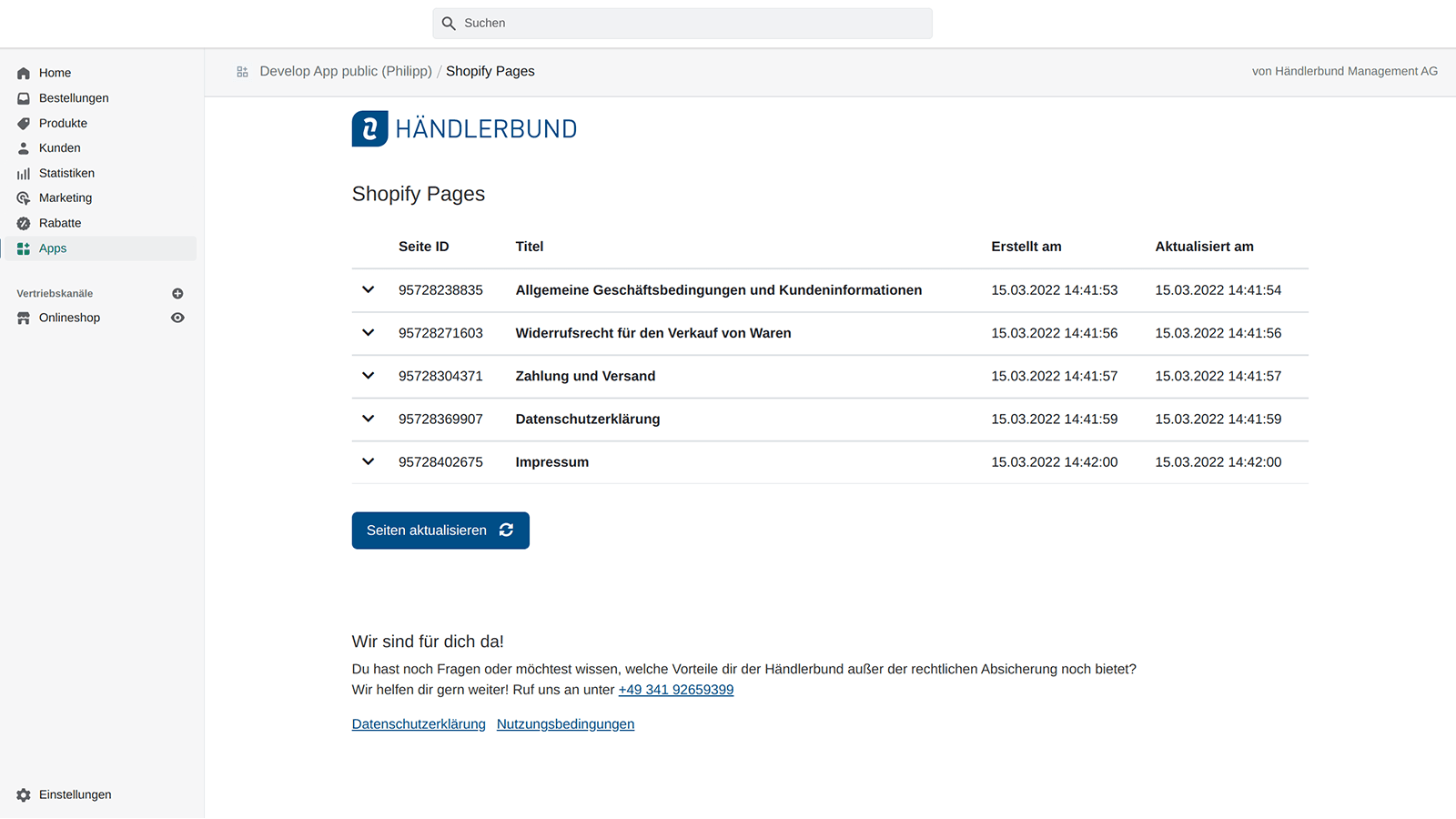Open Statistiken via the chart icon

click(x=23, y=173)
